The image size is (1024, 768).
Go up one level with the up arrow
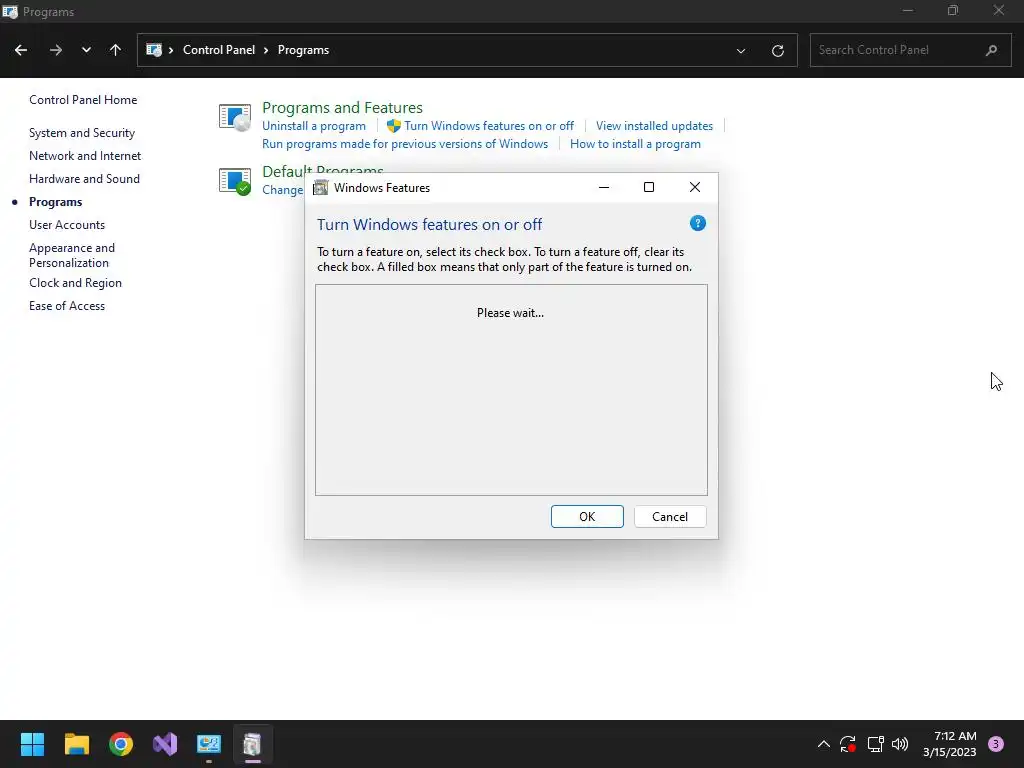tap(116, 50)
